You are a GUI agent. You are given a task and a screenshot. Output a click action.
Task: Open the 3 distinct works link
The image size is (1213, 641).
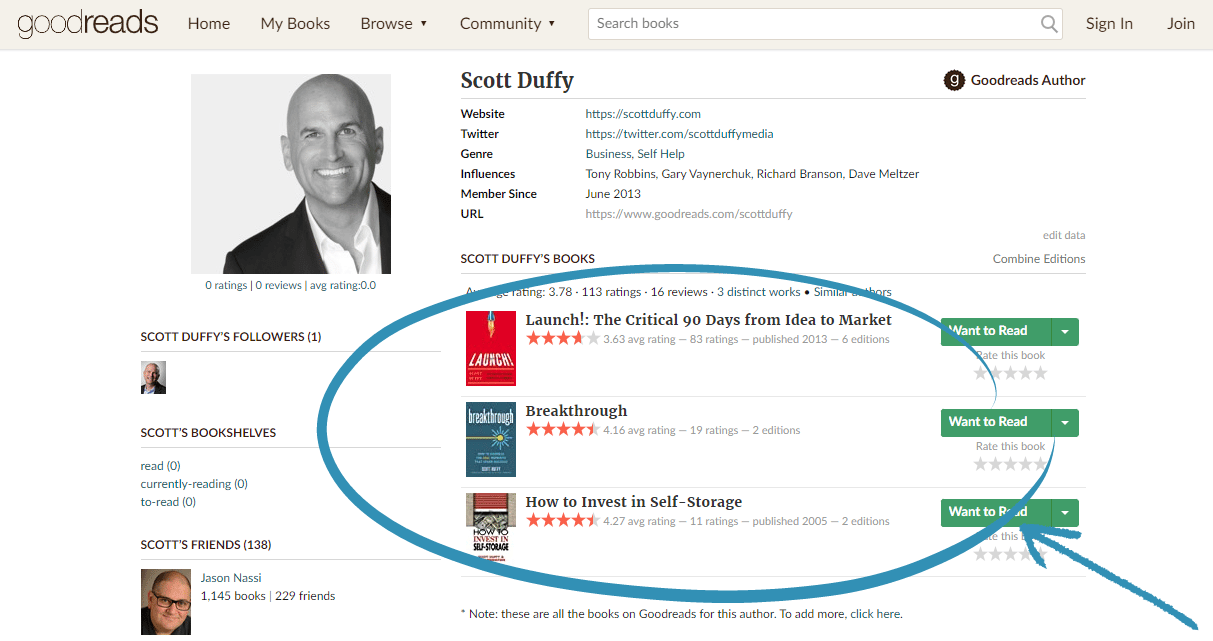coord(759,292)
